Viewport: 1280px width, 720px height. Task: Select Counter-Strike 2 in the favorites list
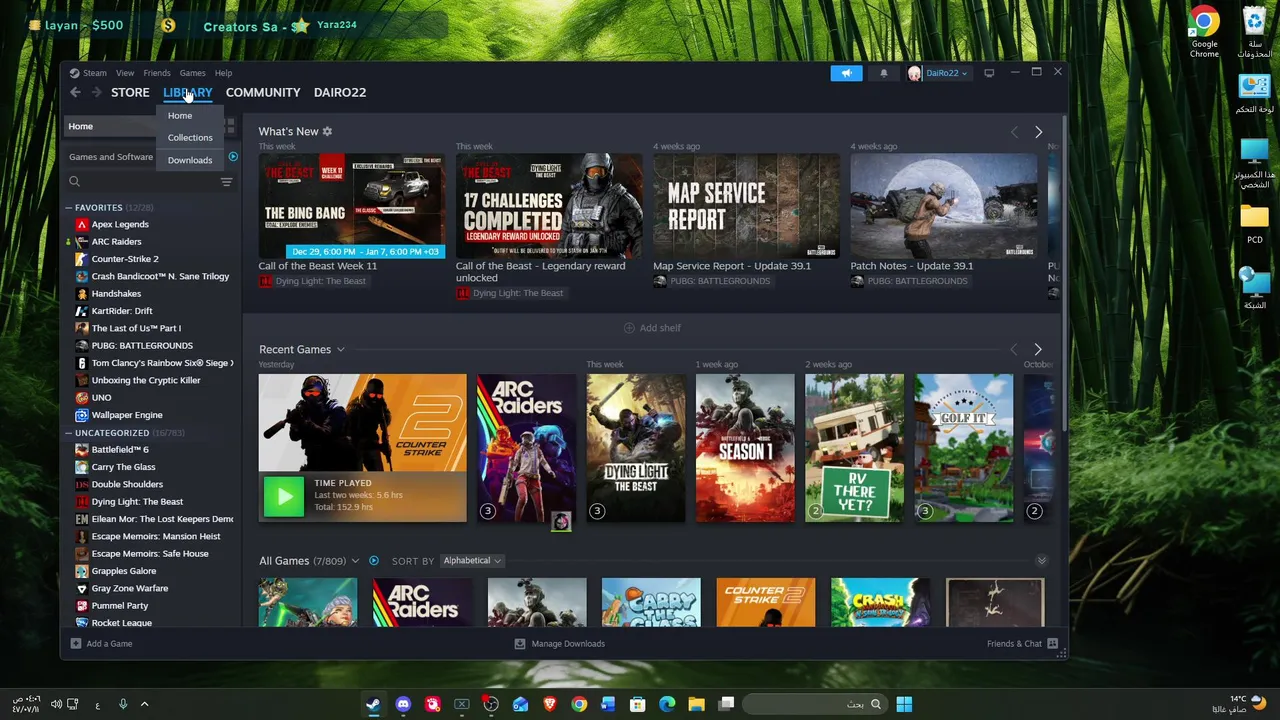125,259
